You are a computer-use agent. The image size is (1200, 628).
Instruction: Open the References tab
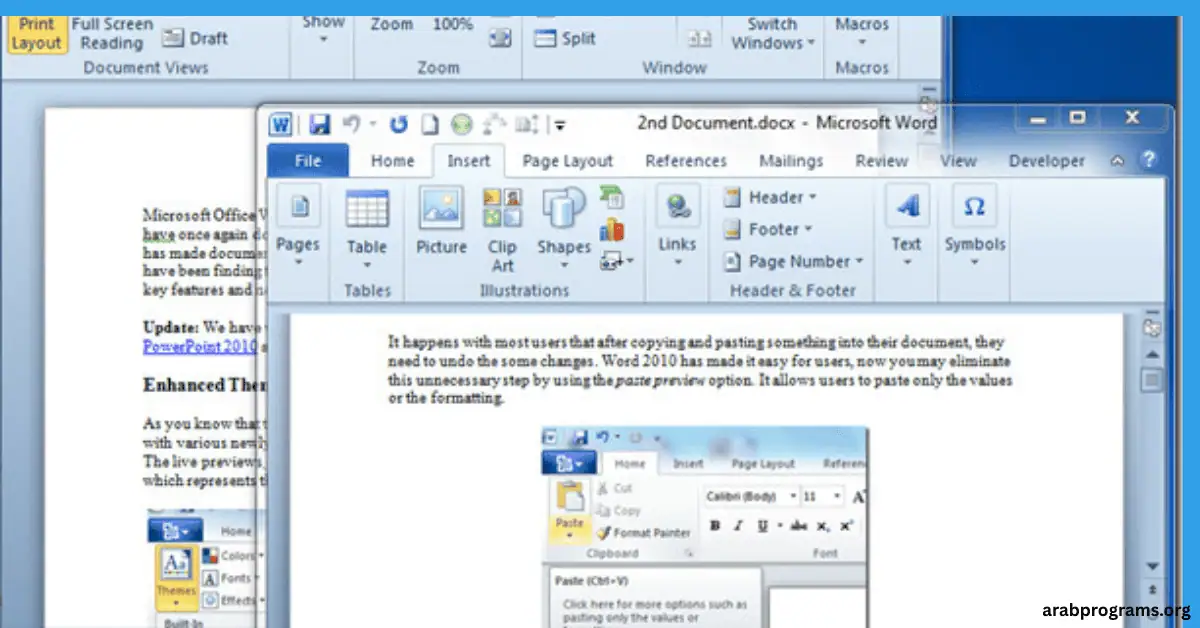point(685,160)
